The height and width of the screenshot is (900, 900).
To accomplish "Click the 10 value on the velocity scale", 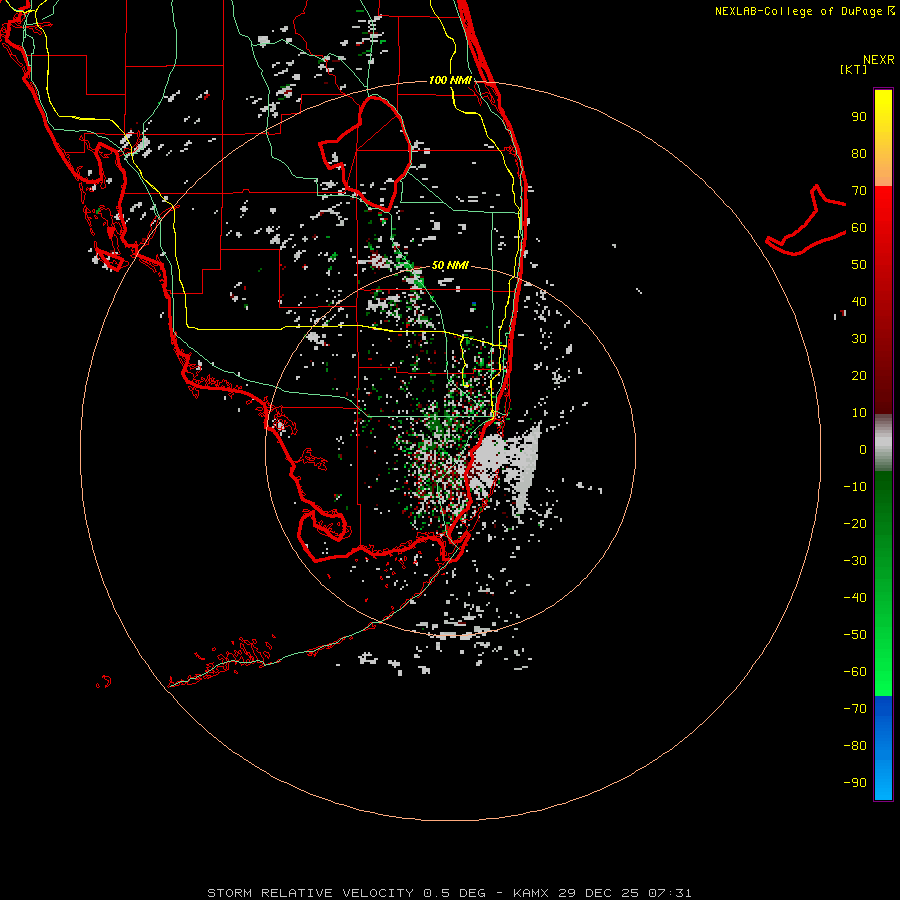I will (859, 413).
